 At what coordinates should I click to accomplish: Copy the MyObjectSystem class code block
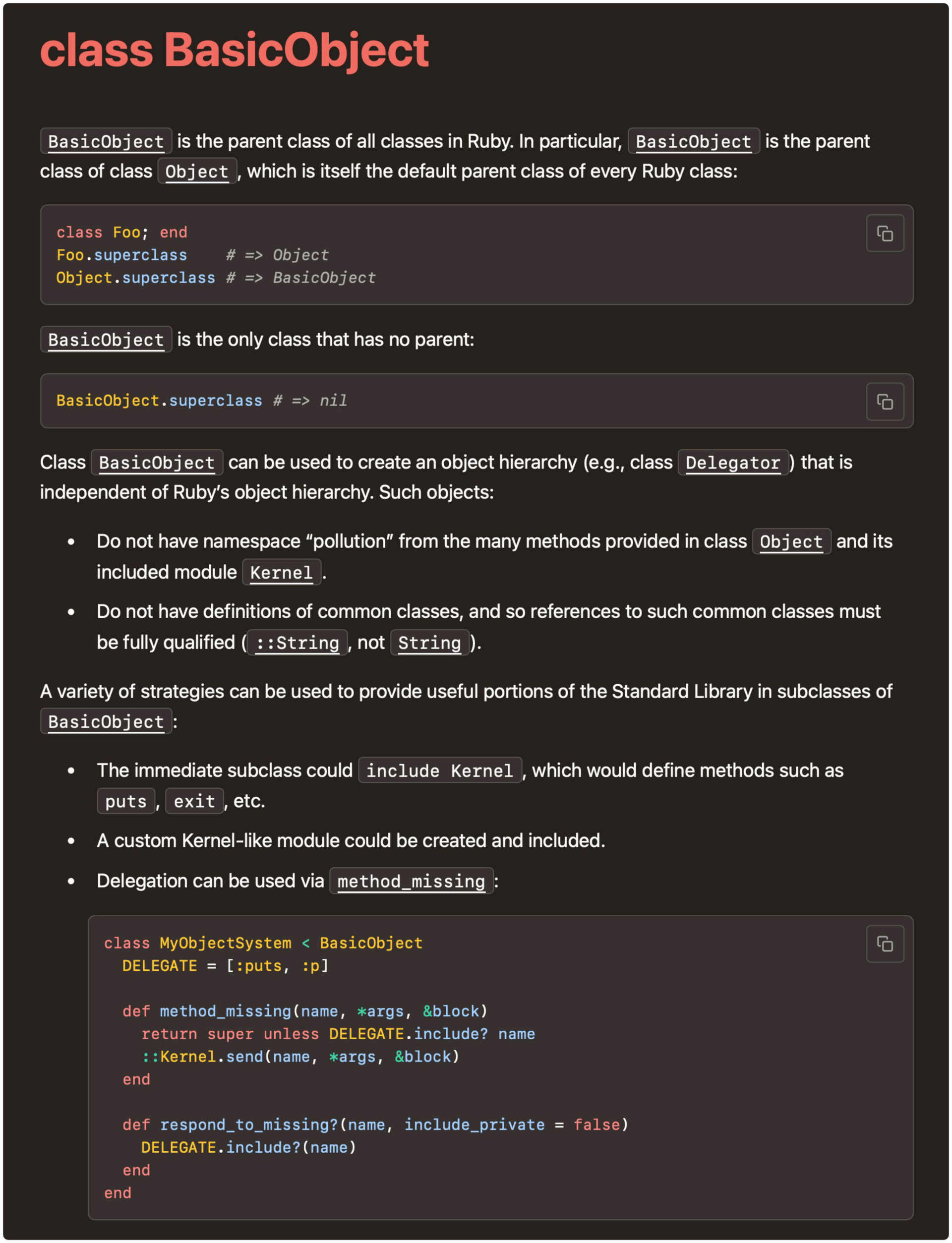(x=885, y=944)
